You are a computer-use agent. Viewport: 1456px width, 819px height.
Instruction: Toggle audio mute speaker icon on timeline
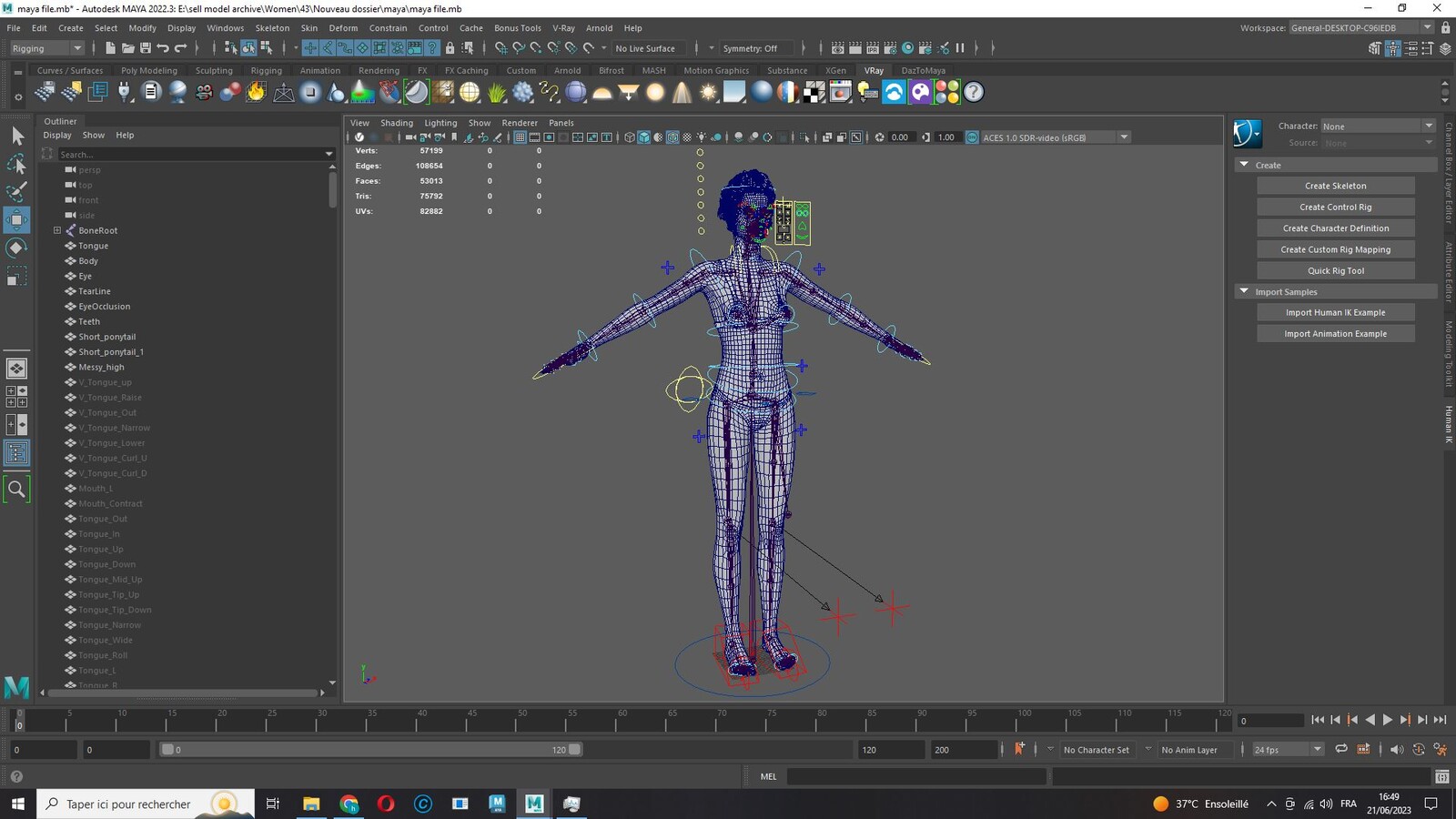1397,749
